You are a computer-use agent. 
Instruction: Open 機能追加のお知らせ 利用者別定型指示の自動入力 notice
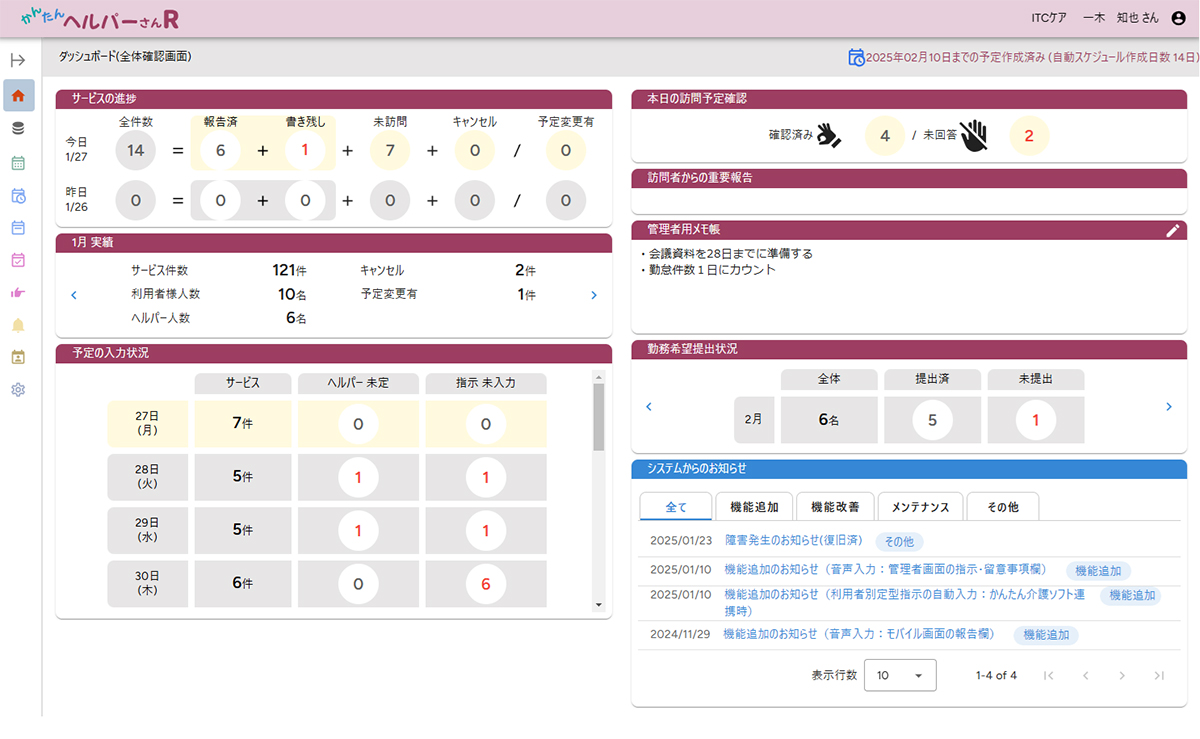coord(904,602)
